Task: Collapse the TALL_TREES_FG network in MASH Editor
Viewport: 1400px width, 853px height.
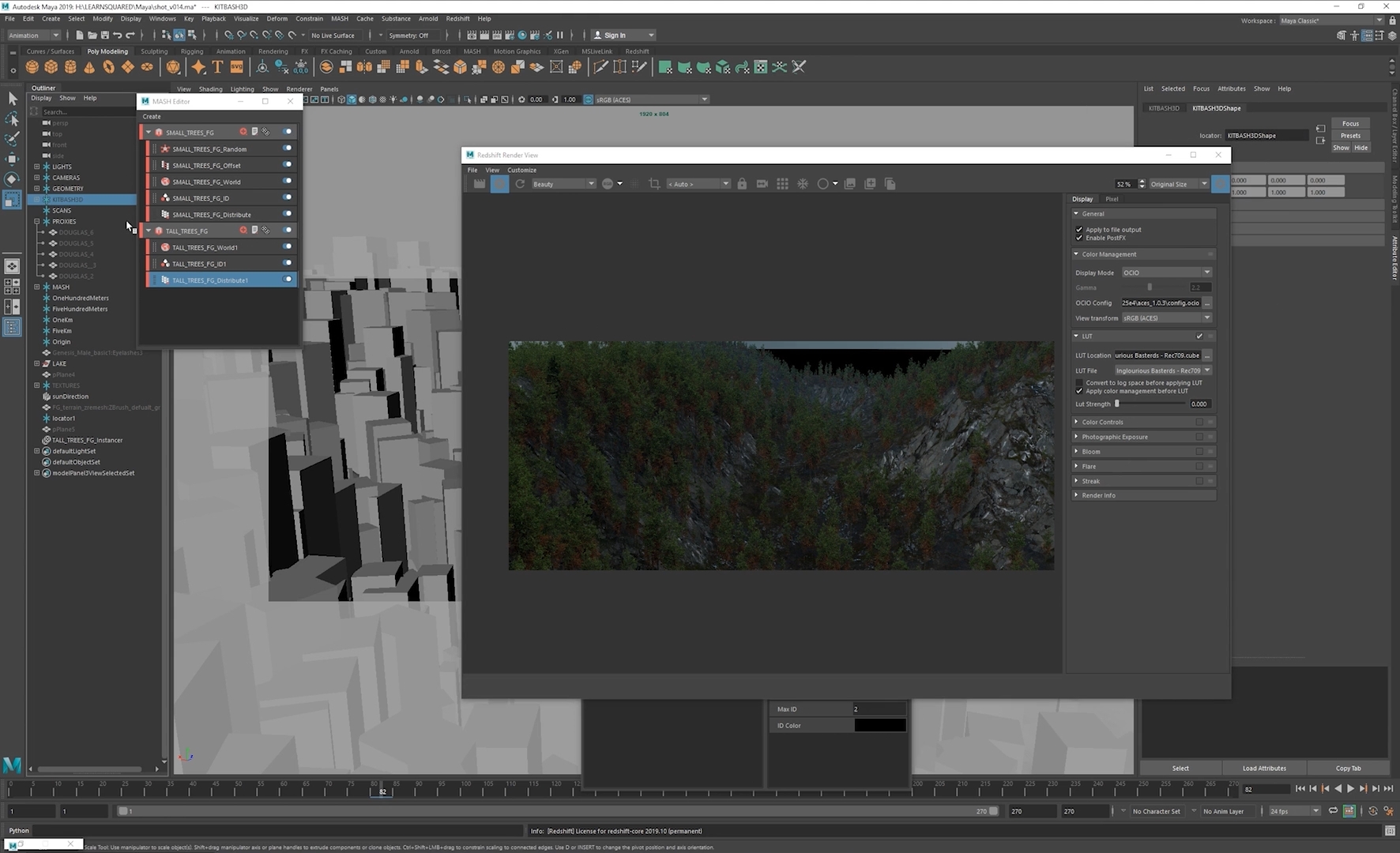Action: [149, 231]
